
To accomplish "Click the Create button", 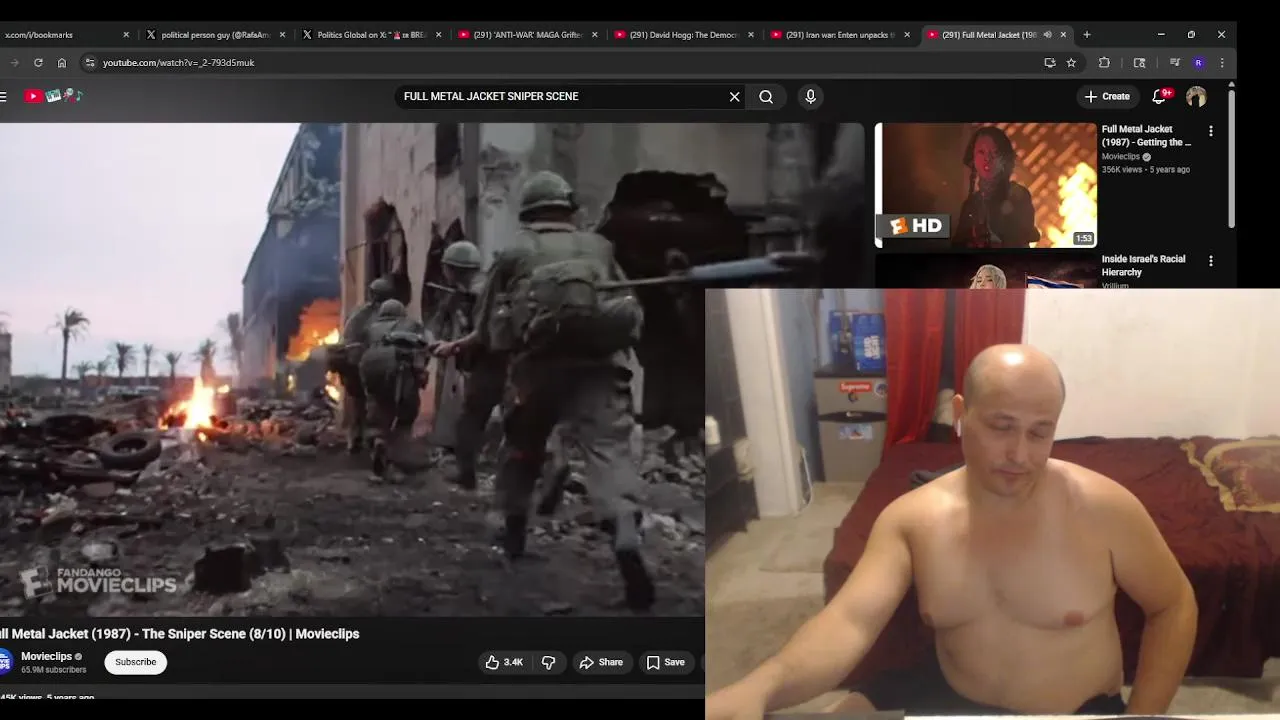I will coord(1107,96).
